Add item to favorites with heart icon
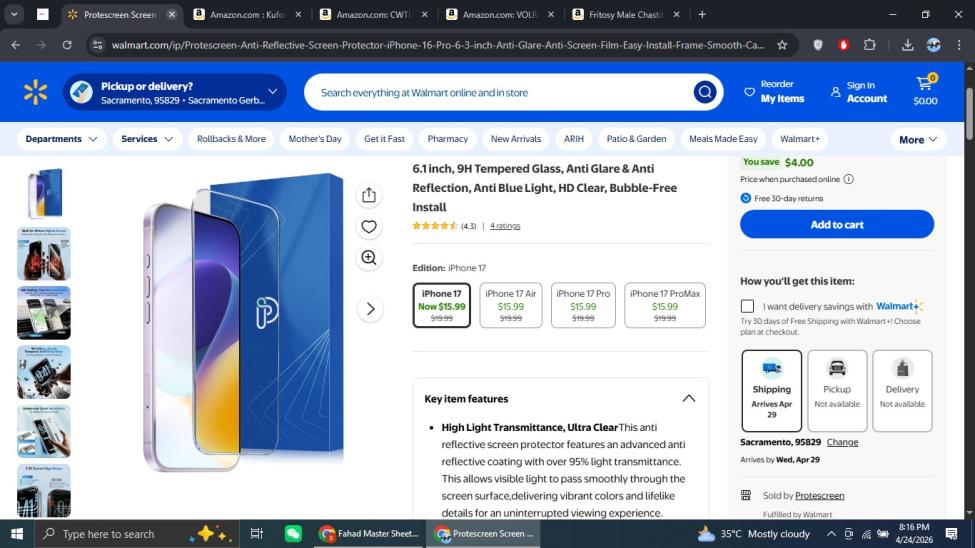975x548 pixels. [369, 227]
